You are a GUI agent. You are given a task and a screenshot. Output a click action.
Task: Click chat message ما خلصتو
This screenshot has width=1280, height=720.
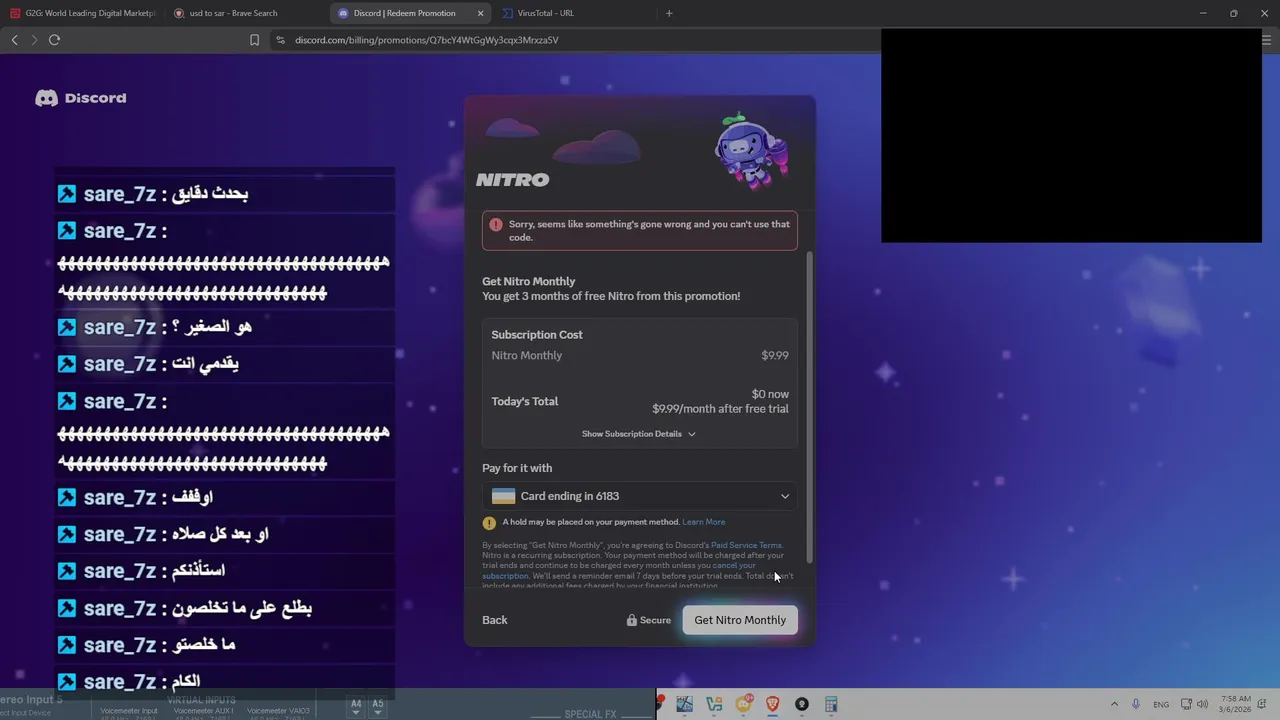click(204, 645)
